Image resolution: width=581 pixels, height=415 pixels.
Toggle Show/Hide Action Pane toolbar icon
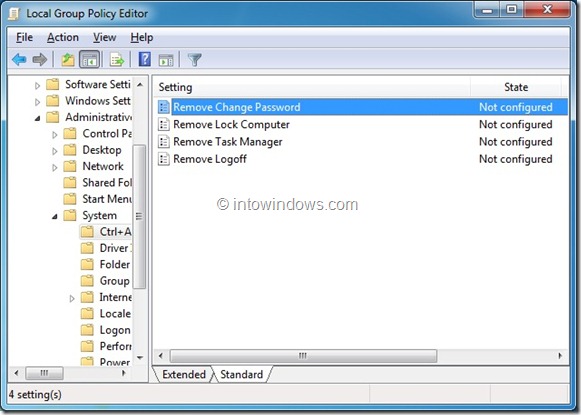coord(166,60)
